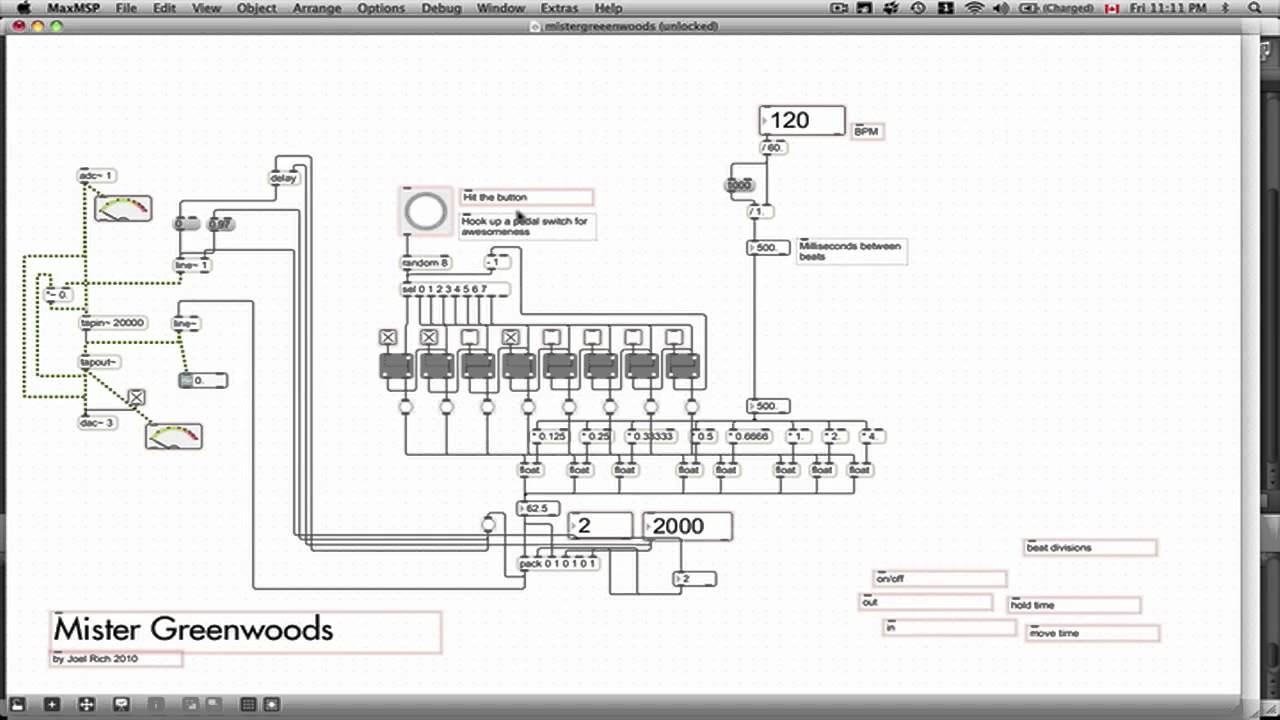Open the Extras menu
This screenshot has height=720, width=1280.
coord(559,8)
